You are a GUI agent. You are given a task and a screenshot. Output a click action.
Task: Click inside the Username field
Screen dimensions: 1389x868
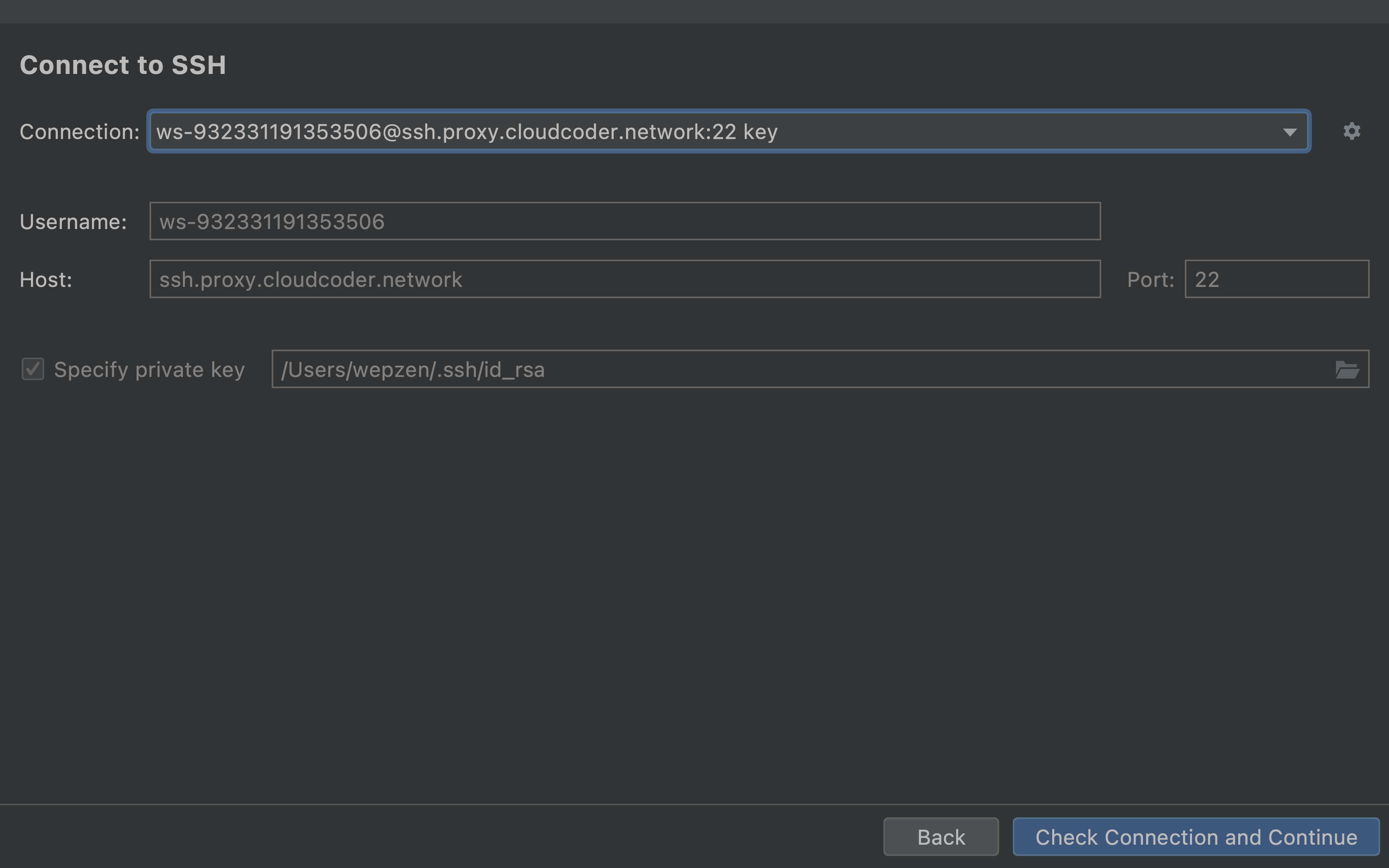pos(625,221)
